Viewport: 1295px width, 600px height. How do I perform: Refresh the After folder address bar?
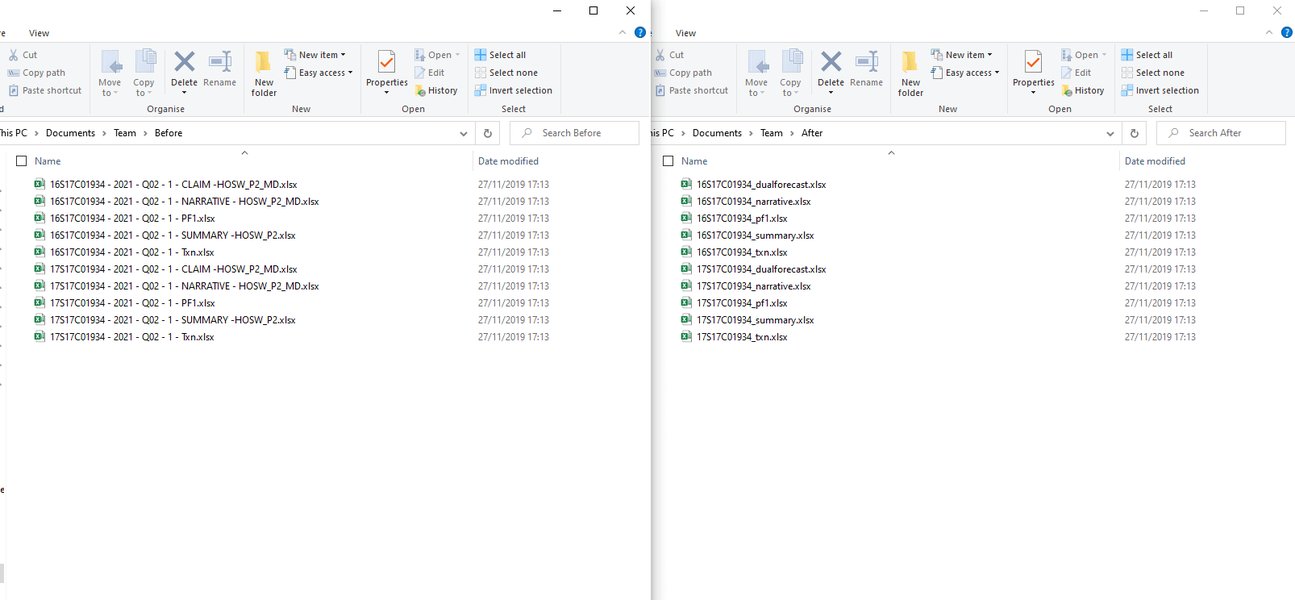pos(1135,133)
